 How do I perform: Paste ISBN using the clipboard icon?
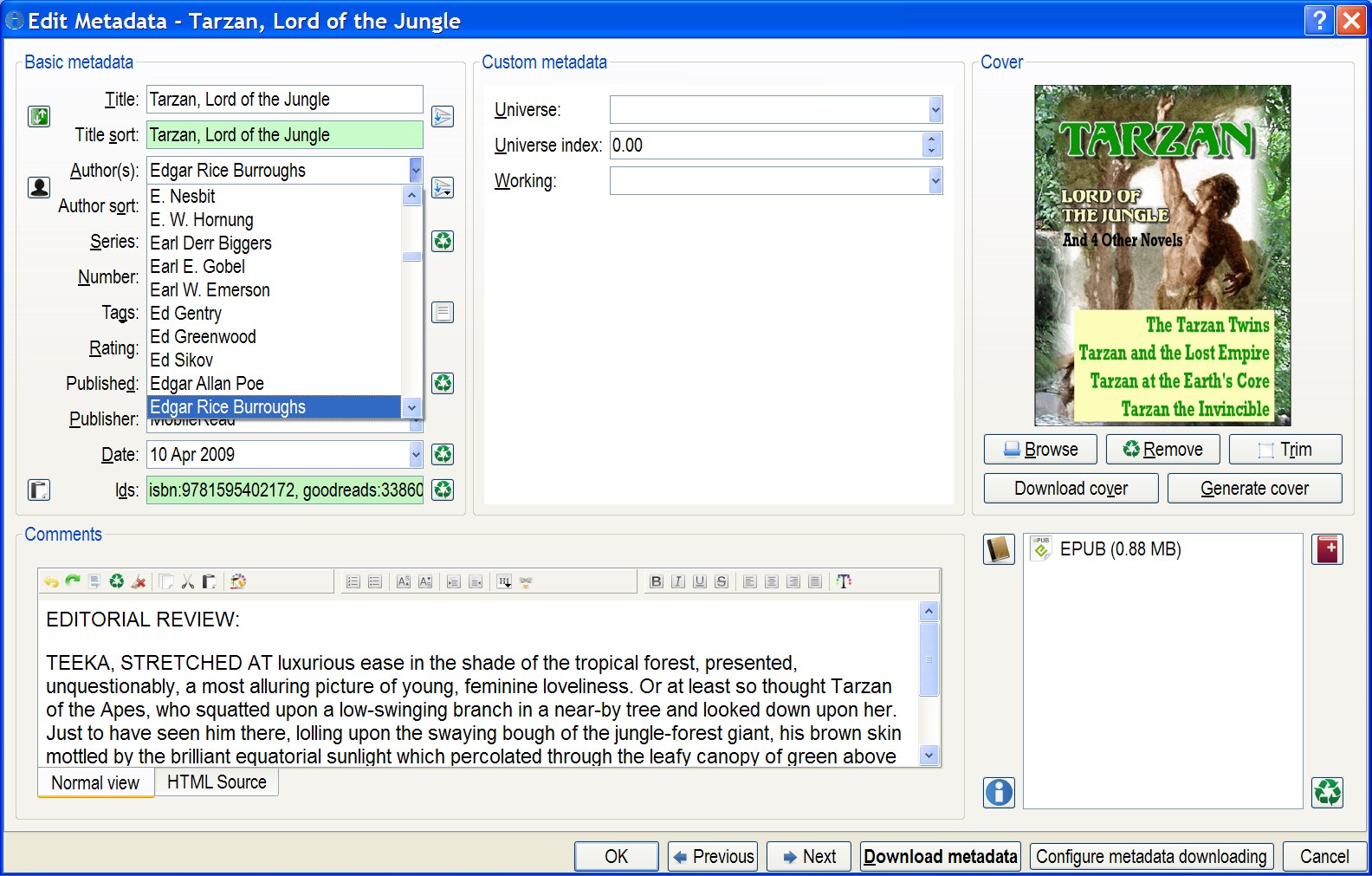(39, 490)
